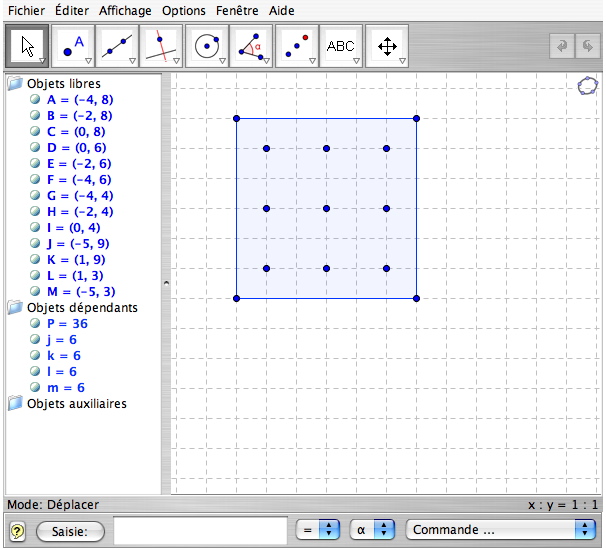The height and width of the screenshot is (550, 606).
Task: Toggle visibility bullet of point B
Action: click(35, 115)
